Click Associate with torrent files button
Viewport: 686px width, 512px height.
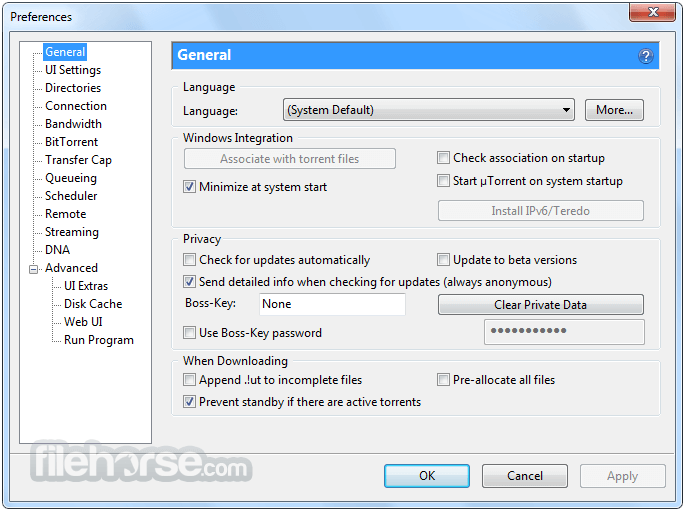[290, 158]
